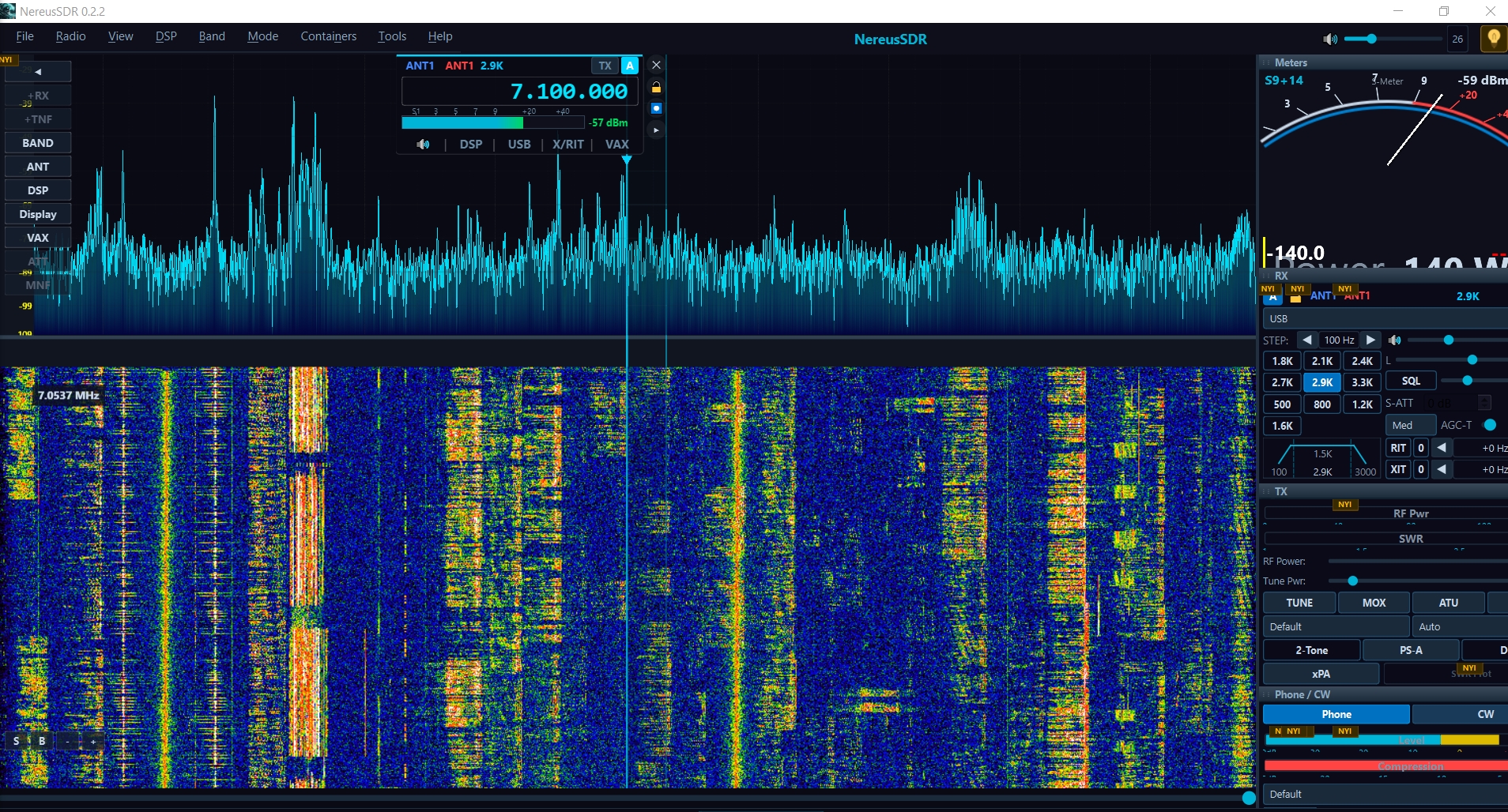Mute audio in the VFO flag

(424, 145)
